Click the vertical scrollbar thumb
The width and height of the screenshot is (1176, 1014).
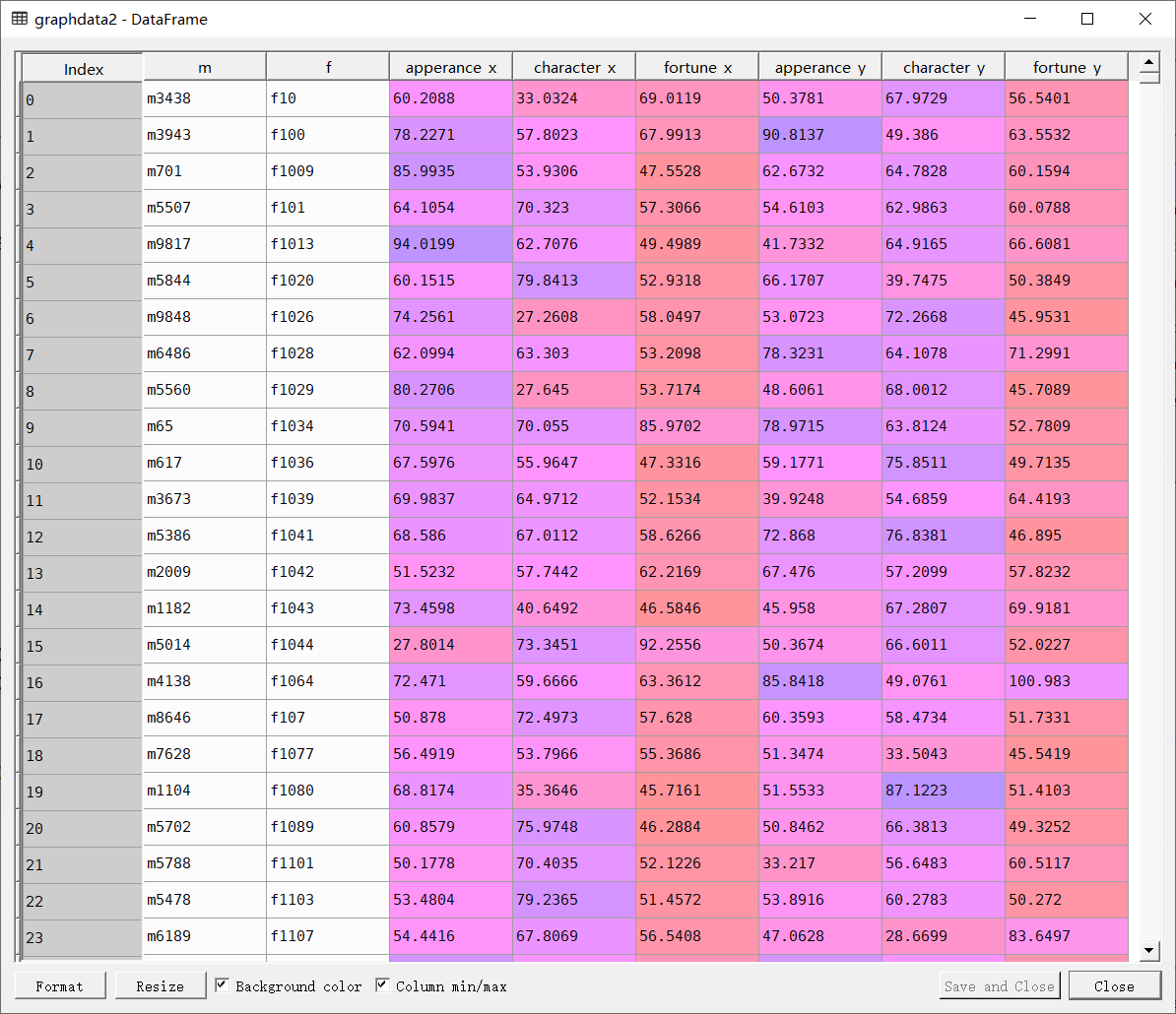tap(1149, 77)
